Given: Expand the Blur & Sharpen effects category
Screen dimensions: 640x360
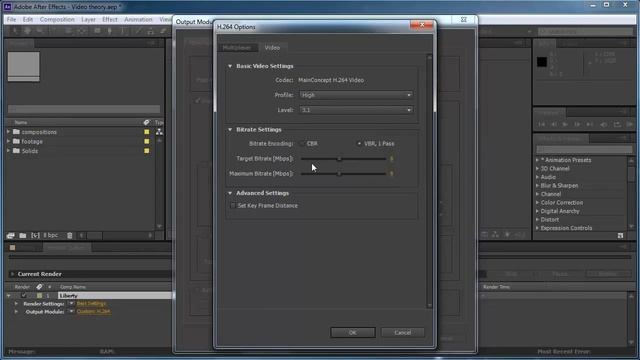Looking at the screenshot, I should coord(538,185).
